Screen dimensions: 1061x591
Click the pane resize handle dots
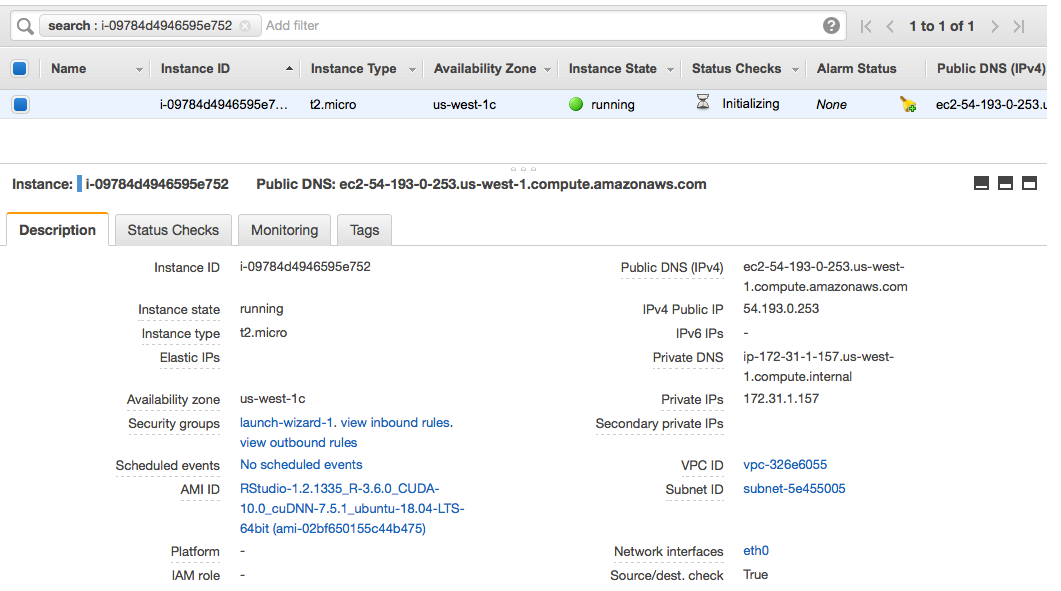point(523,169)
